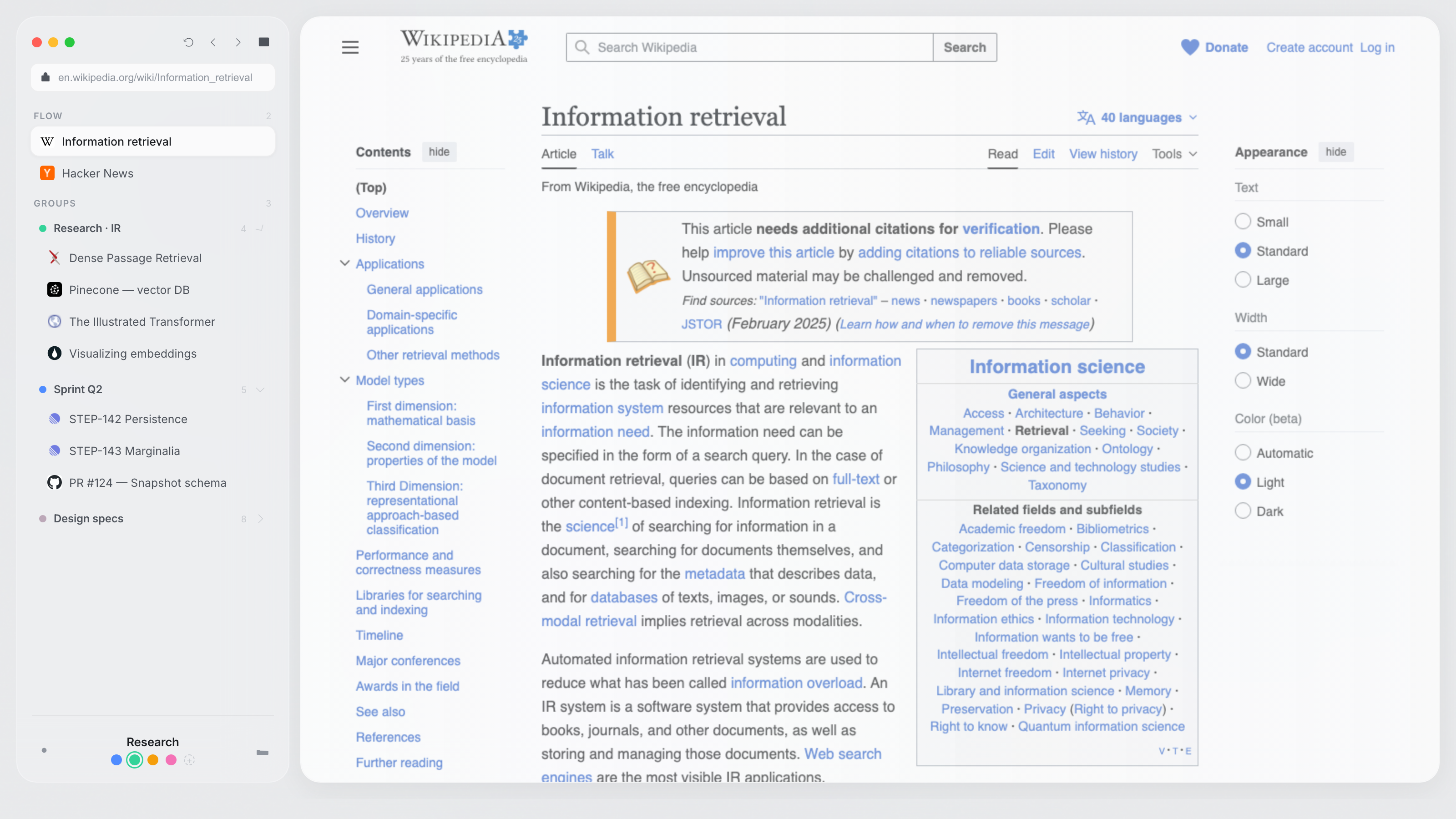
Task: Click the Wikipedia W favicon tab icon
Action: (x=47, y=142)
